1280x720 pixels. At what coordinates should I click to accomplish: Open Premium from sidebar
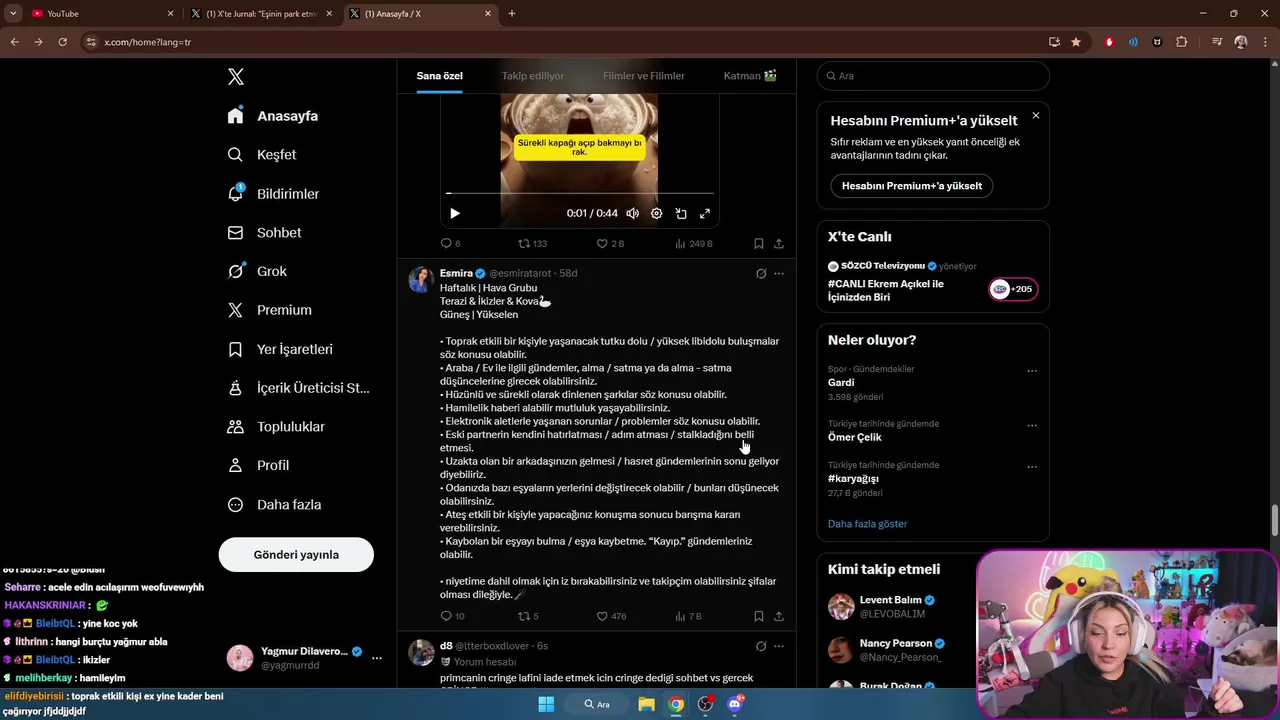point(269,310)
